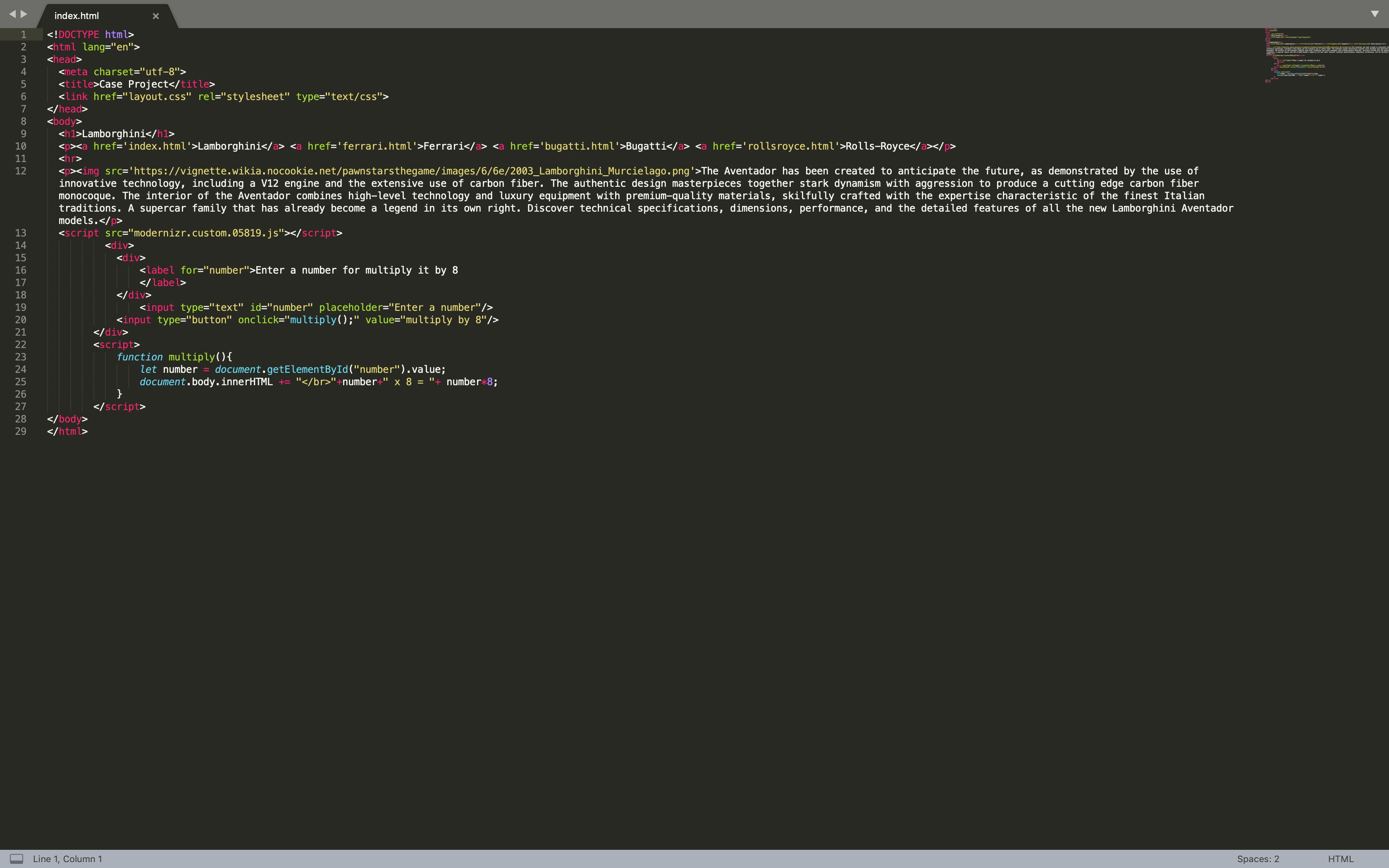1389x868 pixels.
Task: Click the Line 1, Column 1 indicator
Action: click(x=67, y=859)
